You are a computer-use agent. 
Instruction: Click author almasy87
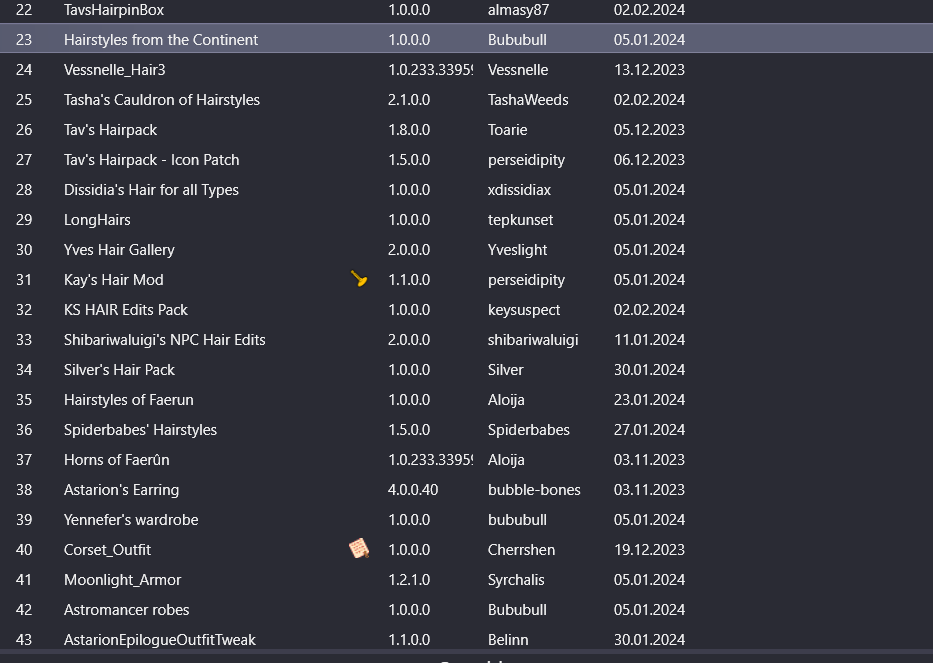(x=518, y=10)
